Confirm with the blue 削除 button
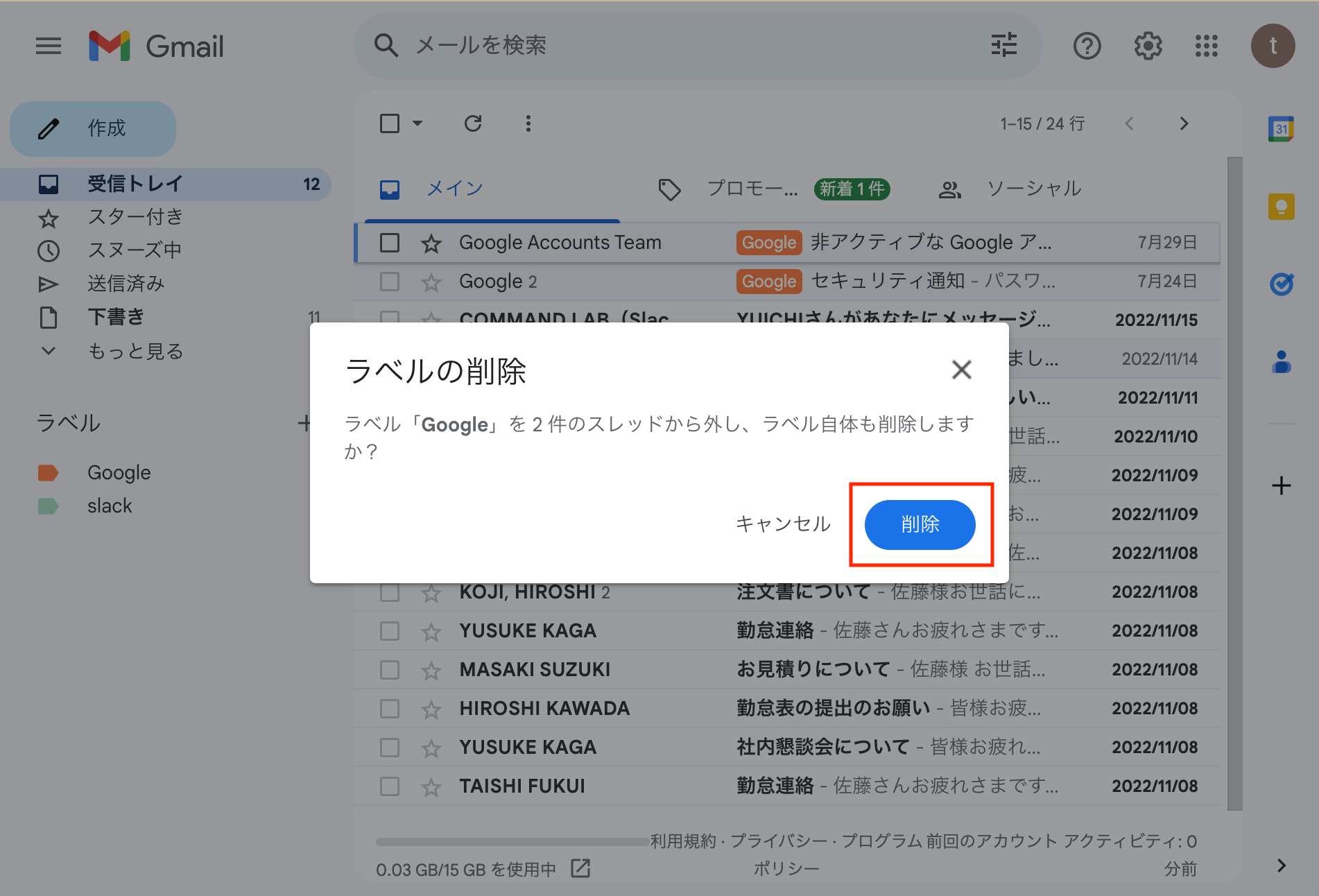This screenshot has width=1319, height=896. [x=920, y=524]
